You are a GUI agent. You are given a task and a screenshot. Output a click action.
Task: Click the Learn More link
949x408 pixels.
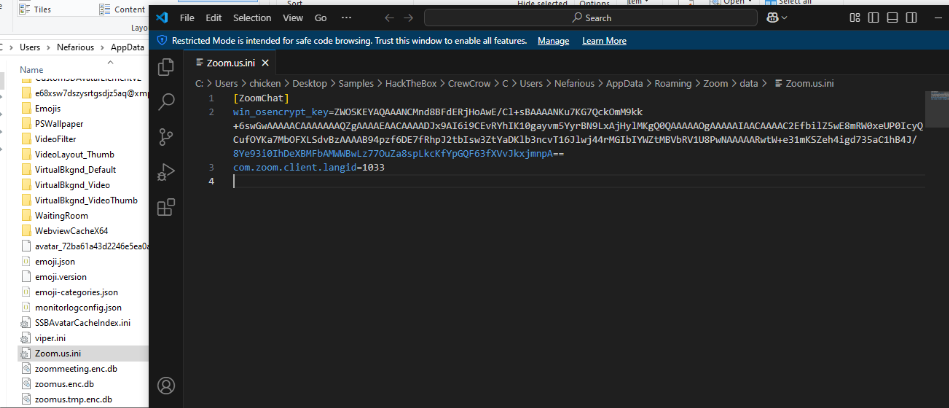point(604,41)
